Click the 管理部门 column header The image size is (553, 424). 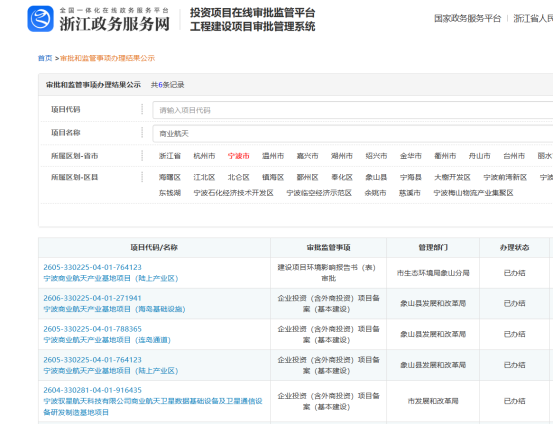[x=433, y=248]
